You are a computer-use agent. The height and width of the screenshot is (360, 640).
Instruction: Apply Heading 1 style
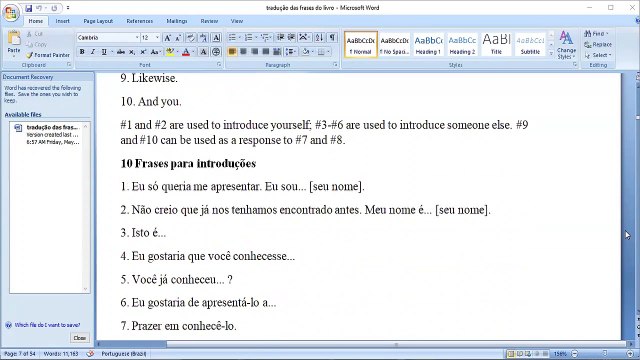point(428,44)
